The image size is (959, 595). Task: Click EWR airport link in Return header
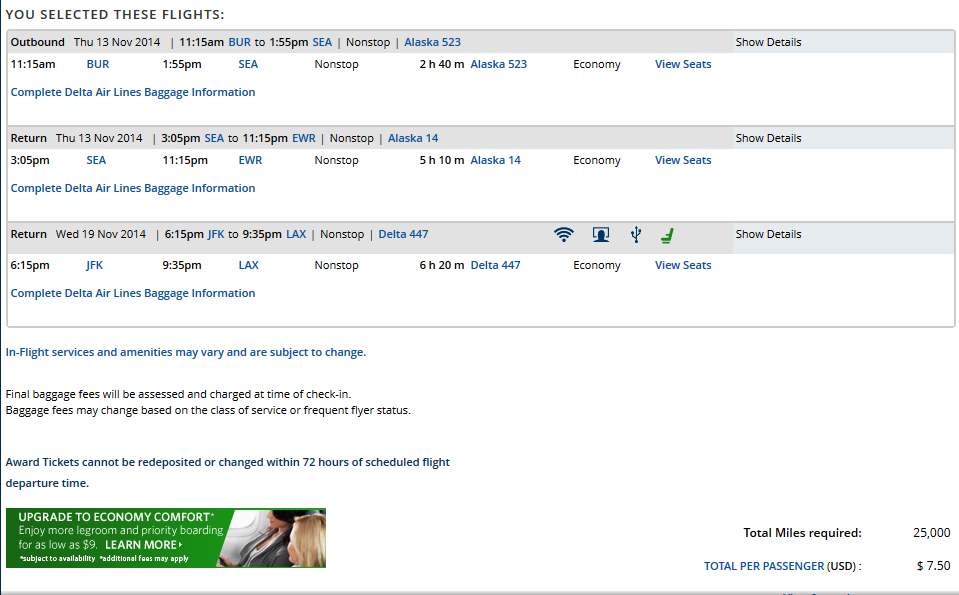(304, 138)
